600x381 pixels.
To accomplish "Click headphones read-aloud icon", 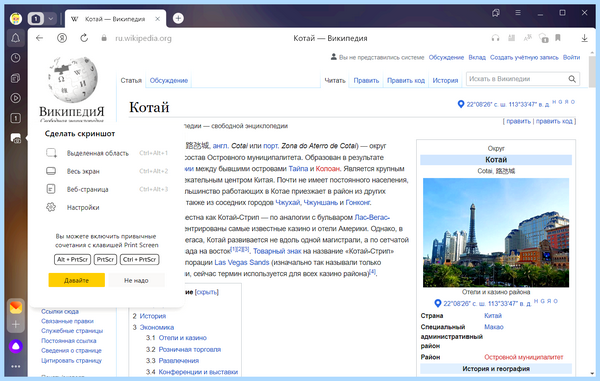I will tap(496, 38).
